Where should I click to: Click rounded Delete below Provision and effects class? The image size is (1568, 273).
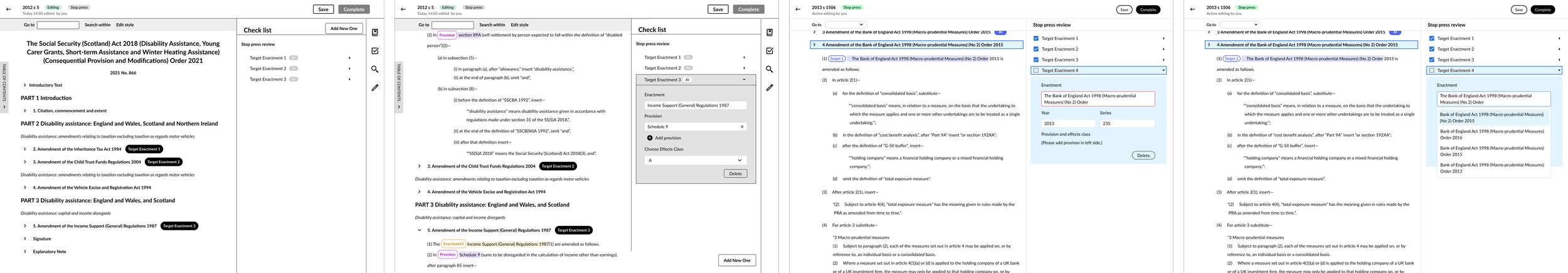1143,156
